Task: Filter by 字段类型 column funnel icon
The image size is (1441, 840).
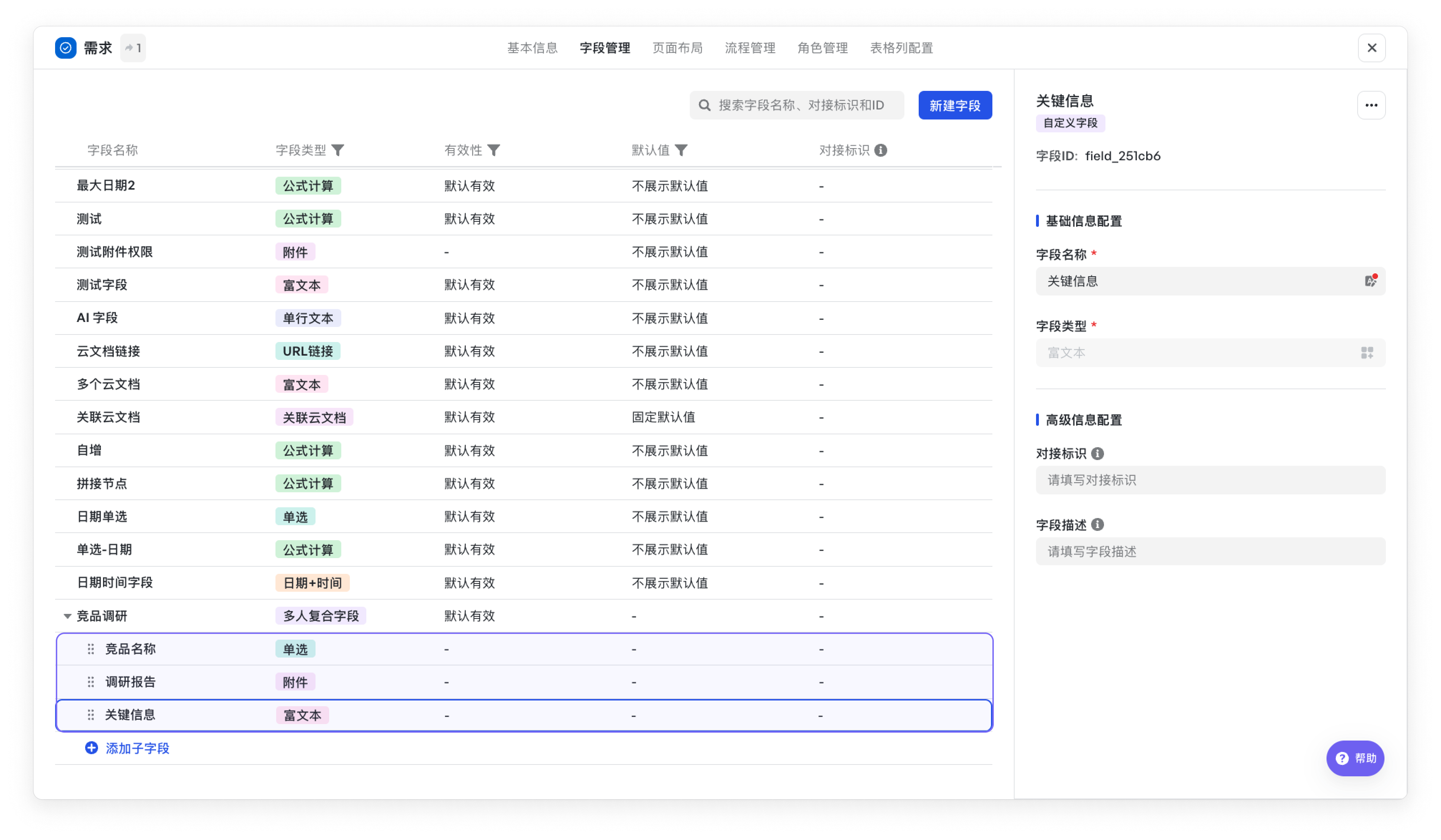Action: tap(338, 150)
